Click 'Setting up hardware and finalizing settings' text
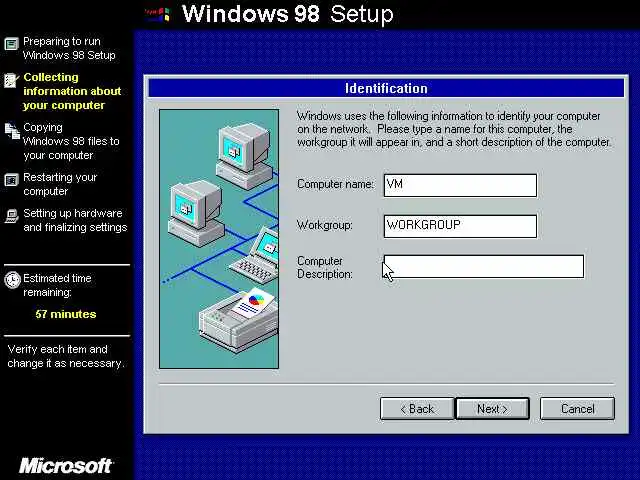 point(75,220)
